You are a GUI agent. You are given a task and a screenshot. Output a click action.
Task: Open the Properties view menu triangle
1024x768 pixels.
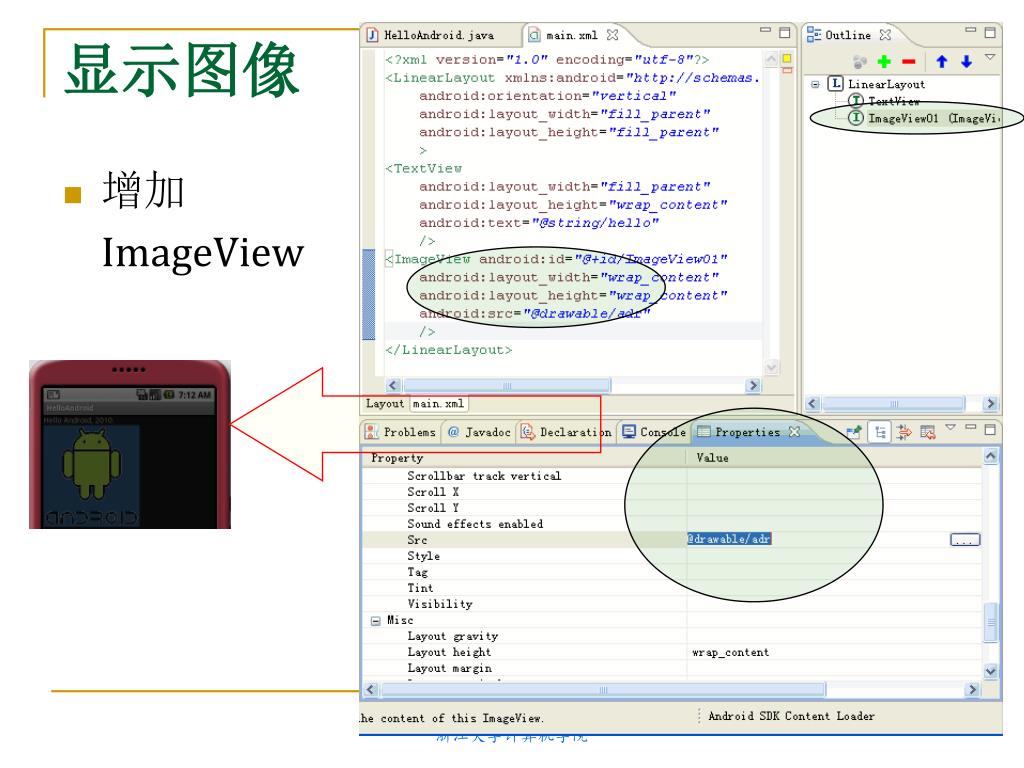(x=950, y=427)
